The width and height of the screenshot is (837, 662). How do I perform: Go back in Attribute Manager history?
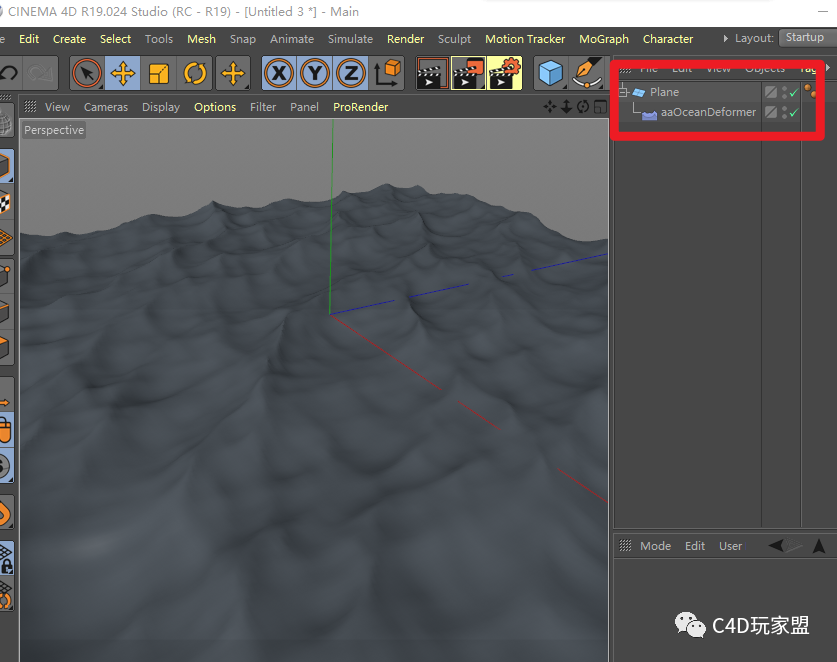coord(777,546)
